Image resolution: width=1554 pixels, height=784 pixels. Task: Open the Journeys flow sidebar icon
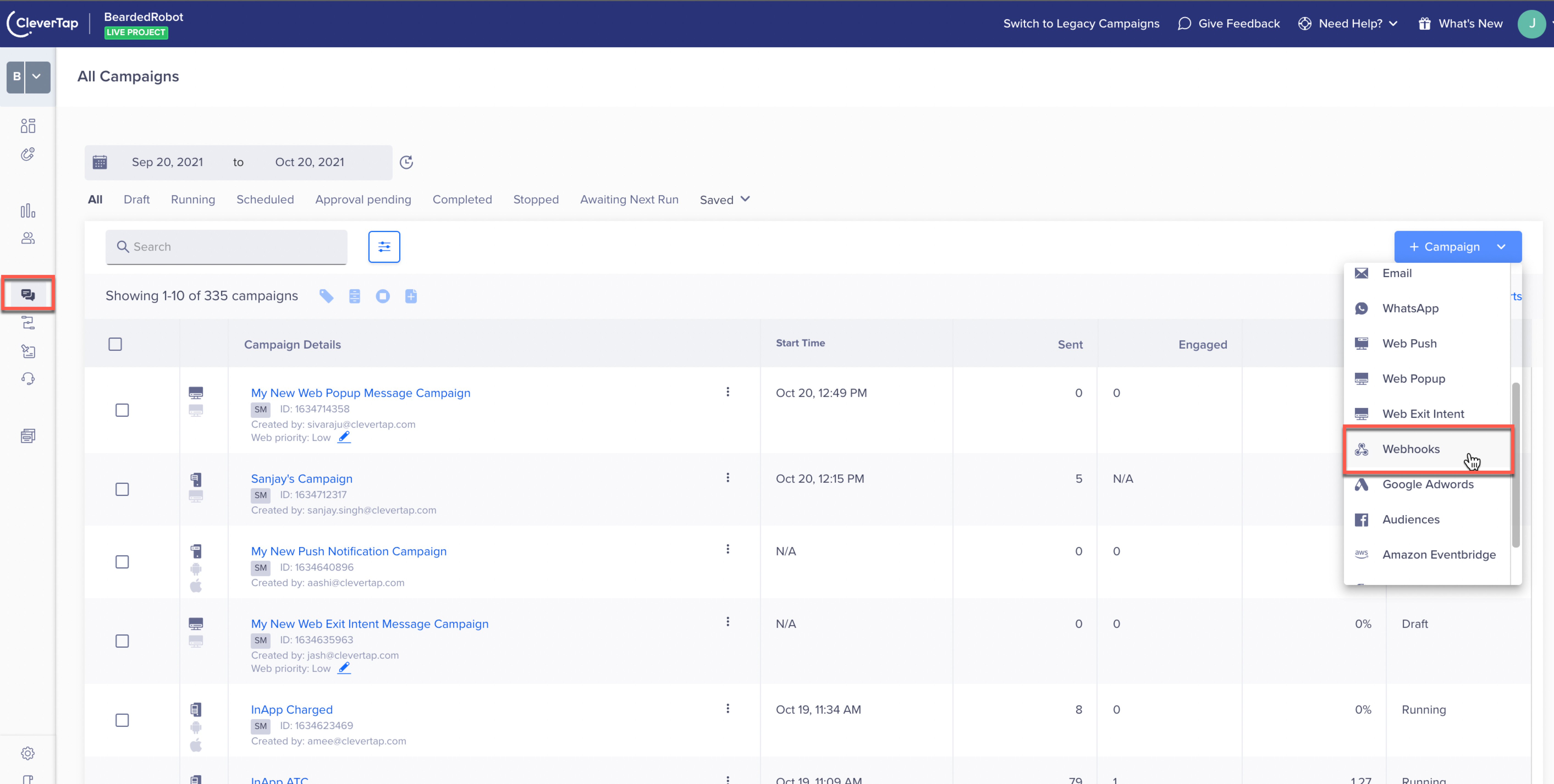point(28,323)
